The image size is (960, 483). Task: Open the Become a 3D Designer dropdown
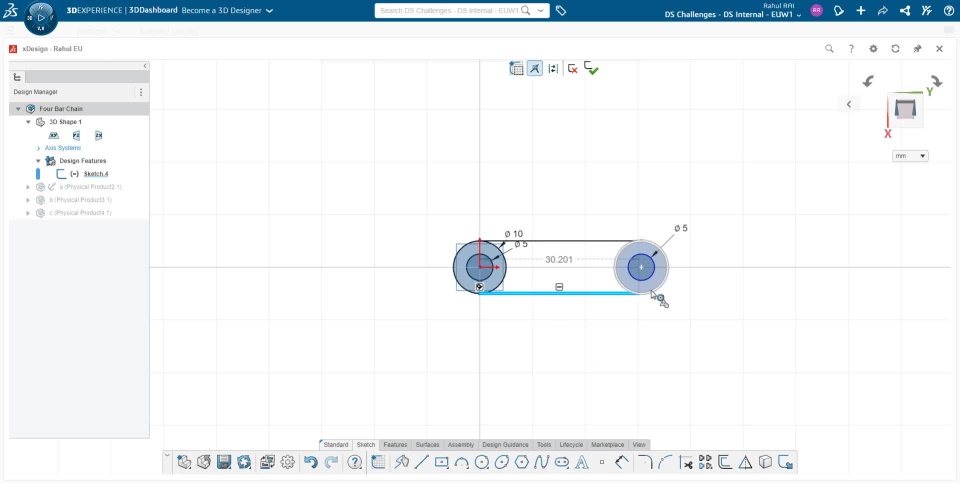[227, 10]
